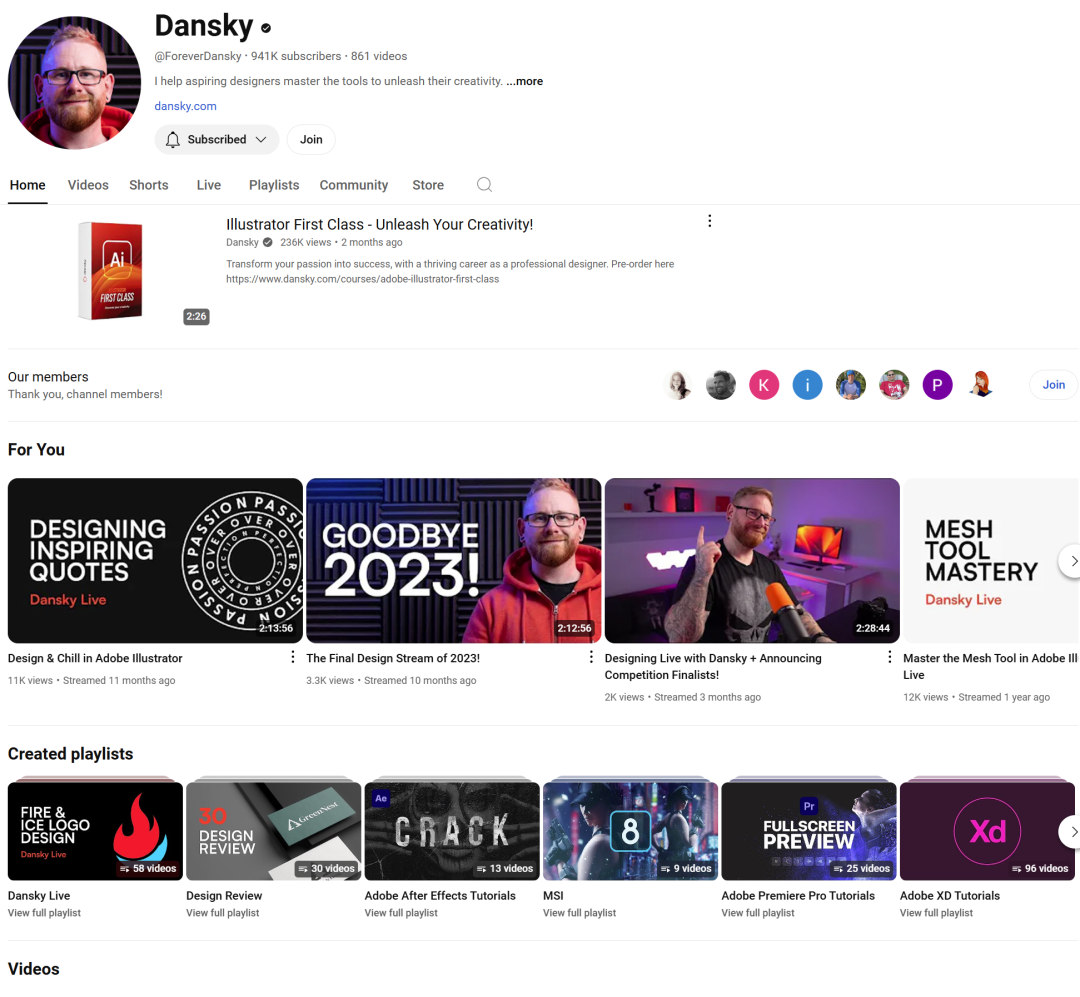This screenshot has width=1080, height=997.
Task: Click the Adobe Premiere Pro Tutorials playlist title
Action: (x=798, y=896)
